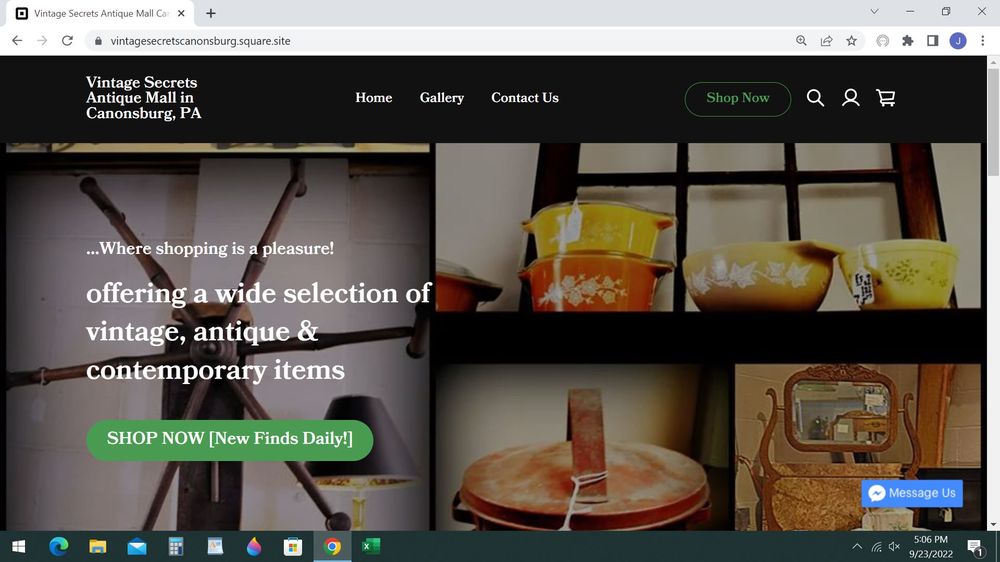Open Excel from the taskbar

tap(371, 547)
